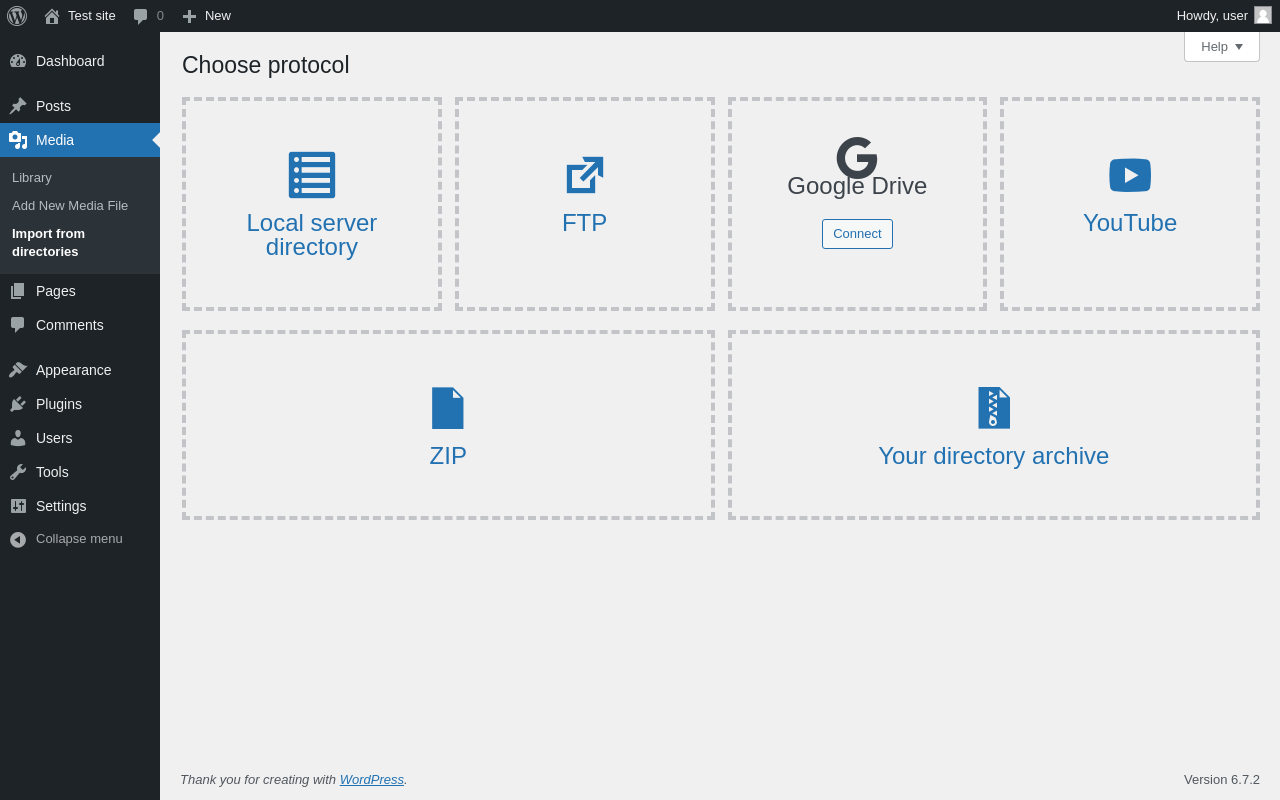The image size is (1280, 800).
Task: Click Collapse menu text
Action: pos(79,539)
